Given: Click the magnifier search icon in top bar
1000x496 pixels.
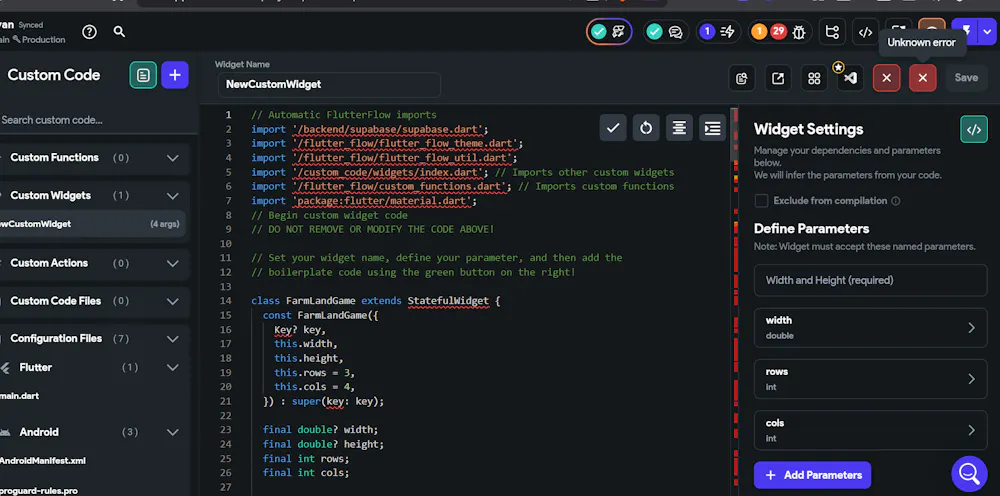Looking at the screenshot, I should (x=119, y=31).
